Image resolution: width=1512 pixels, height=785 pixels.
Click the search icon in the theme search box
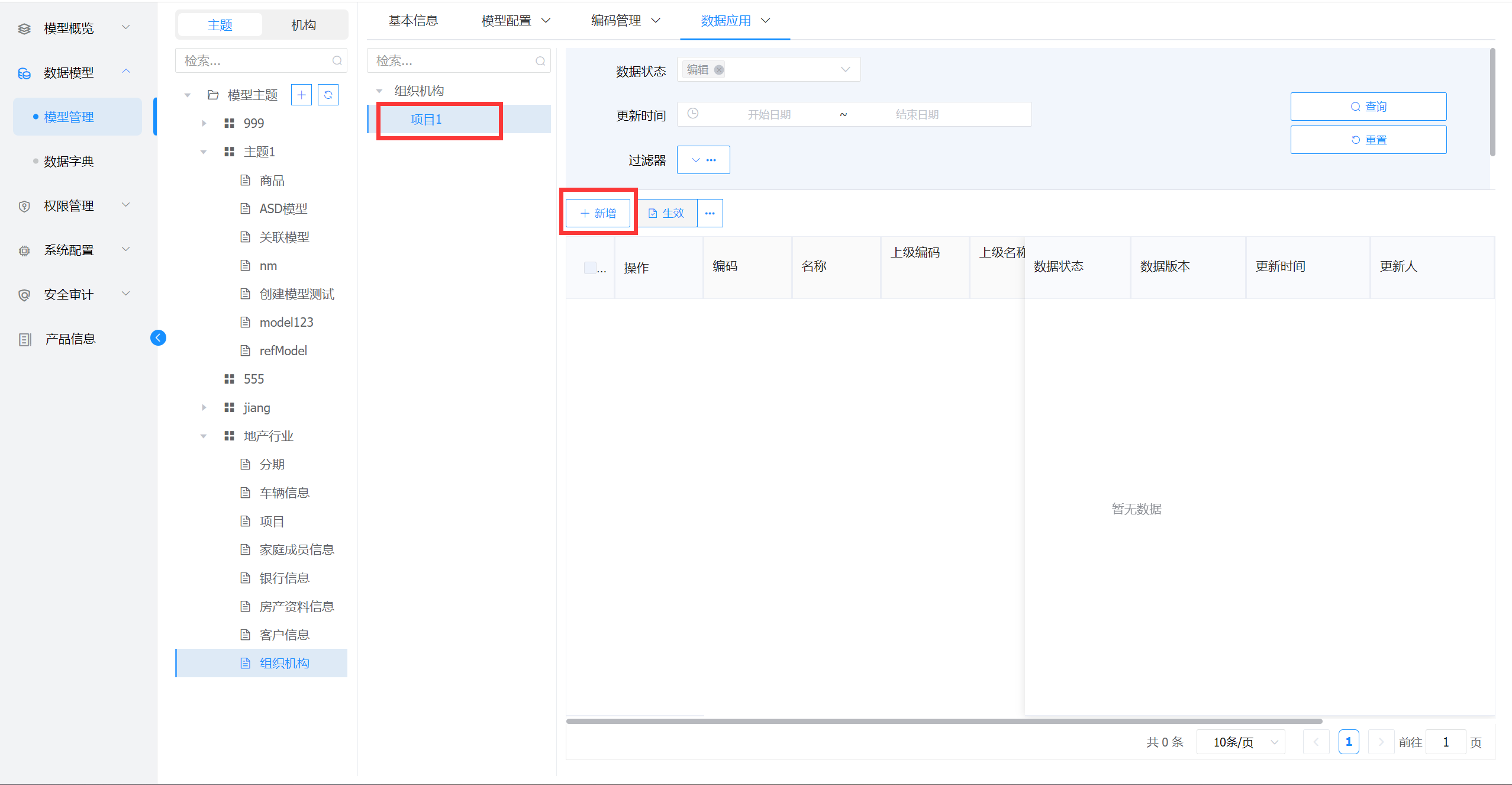(x=337, y=60)
